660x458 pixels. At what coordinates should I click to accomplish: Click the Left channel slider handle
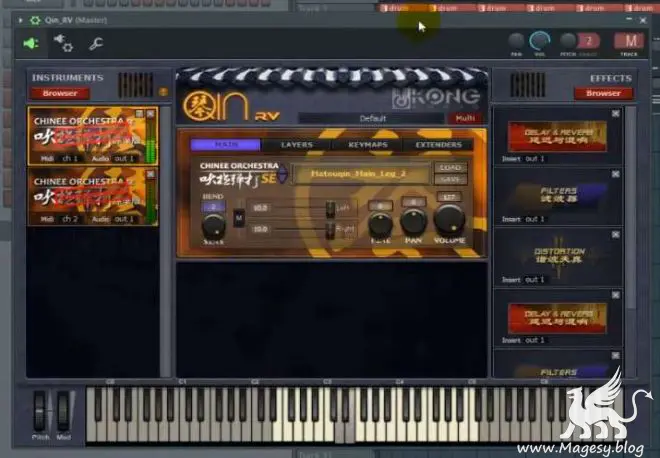[x=331, y=209]
